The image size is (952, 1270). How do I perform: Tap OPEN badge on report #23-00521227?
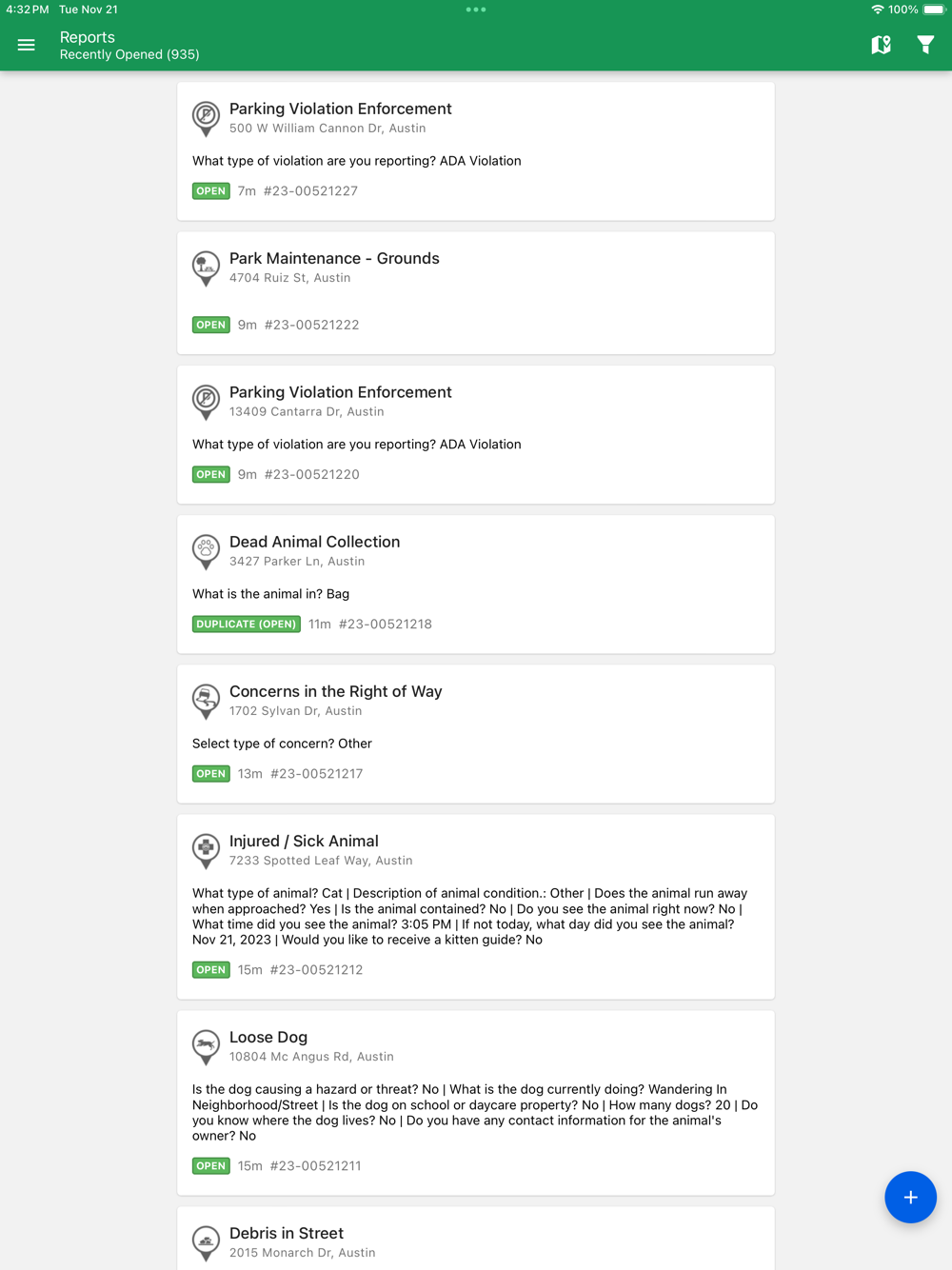(210, 191)
